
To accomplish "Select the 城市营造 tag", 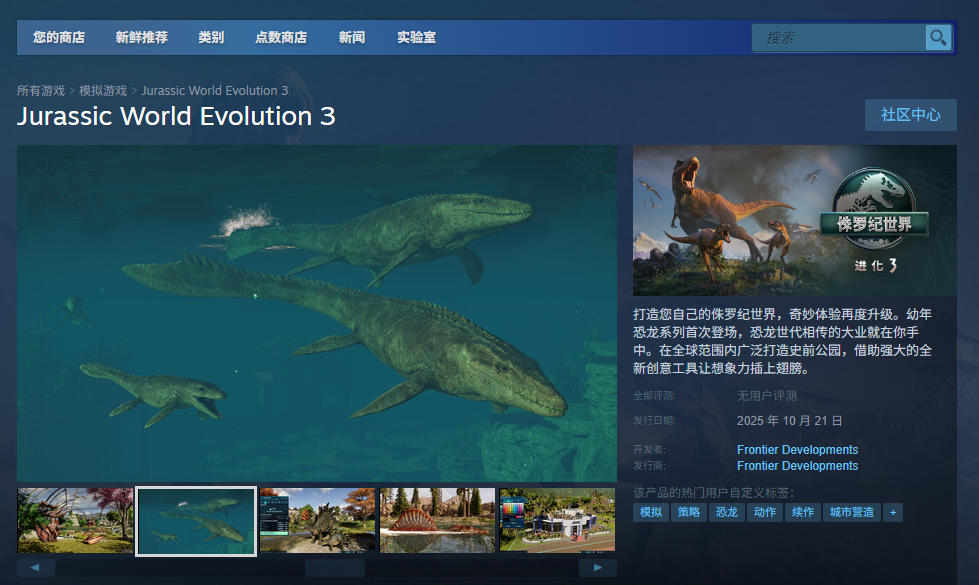I will (851, 512).
